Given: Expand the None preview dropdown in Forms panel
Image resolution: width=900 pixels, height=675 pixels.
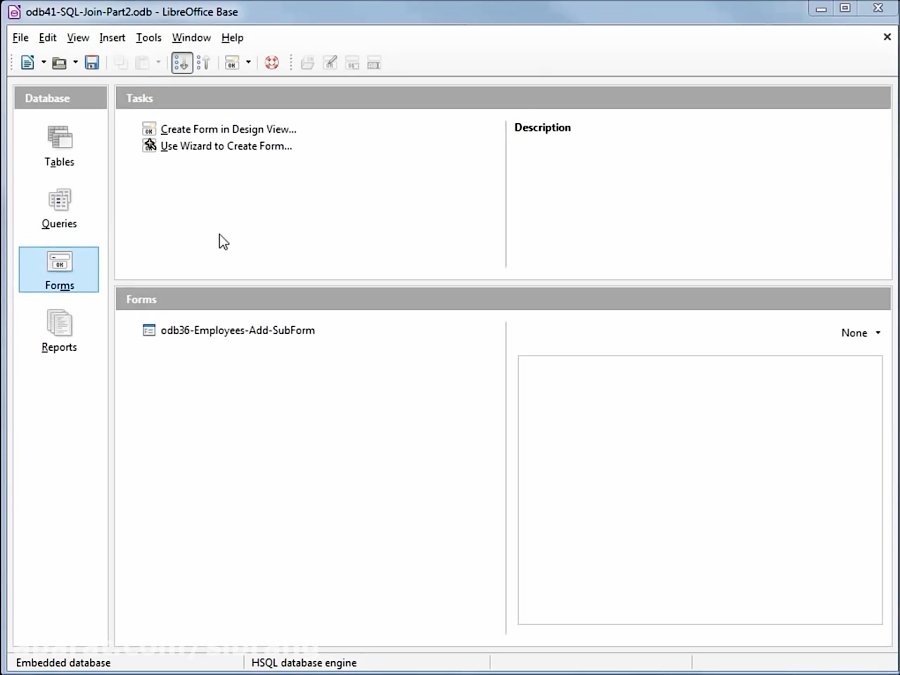Looking at the screenshot, I should click(860, 333).
